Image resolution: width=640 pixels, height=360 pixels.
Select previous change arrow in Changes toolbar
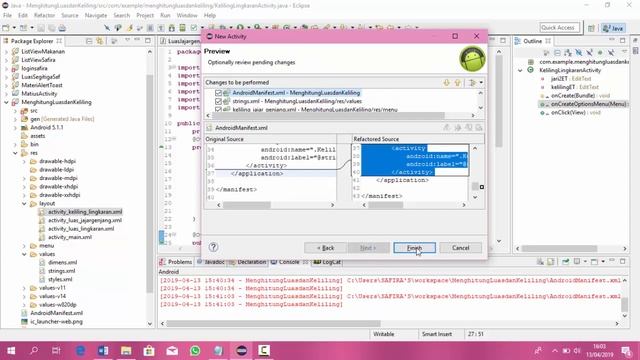tap(458, 82)
